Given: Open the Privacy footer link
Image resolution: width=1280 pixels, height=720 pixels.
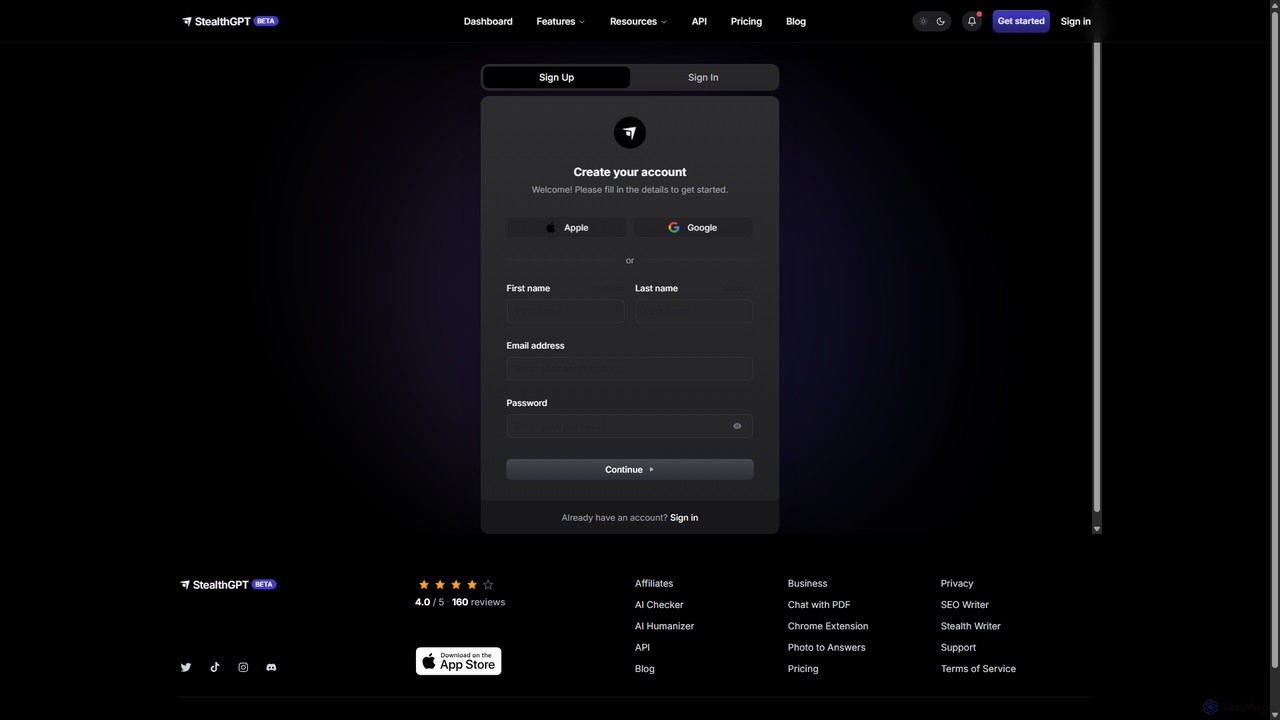Looking at the screenshot, I should point(957,583).
